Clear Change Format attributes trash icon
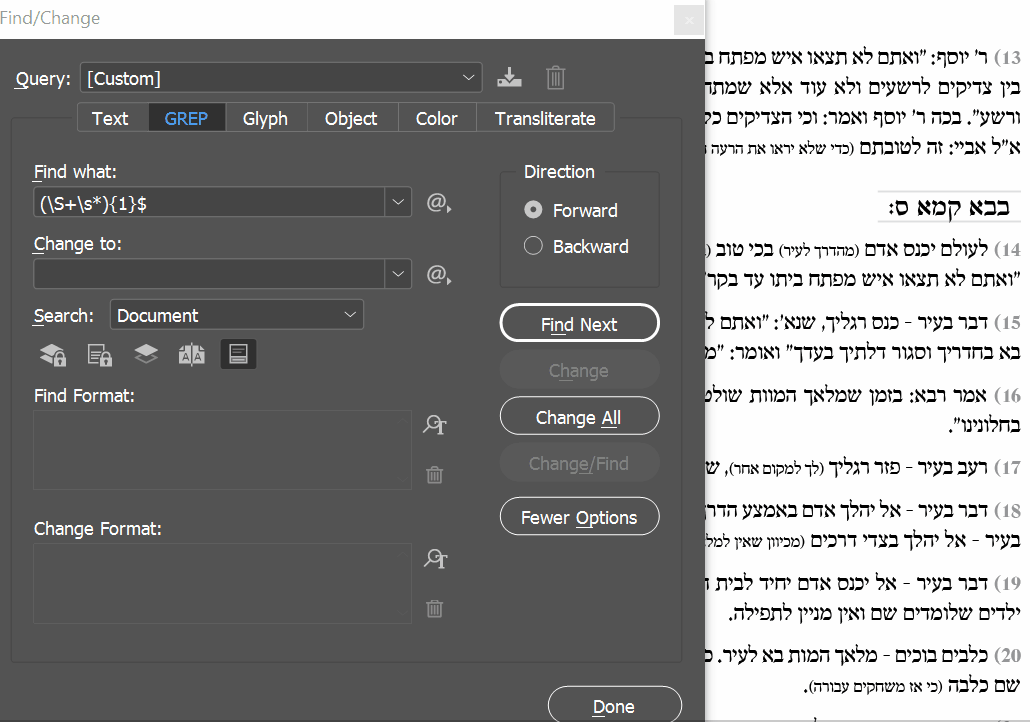Viewport: 1030px width, 722px height. [x=434, y=608]
